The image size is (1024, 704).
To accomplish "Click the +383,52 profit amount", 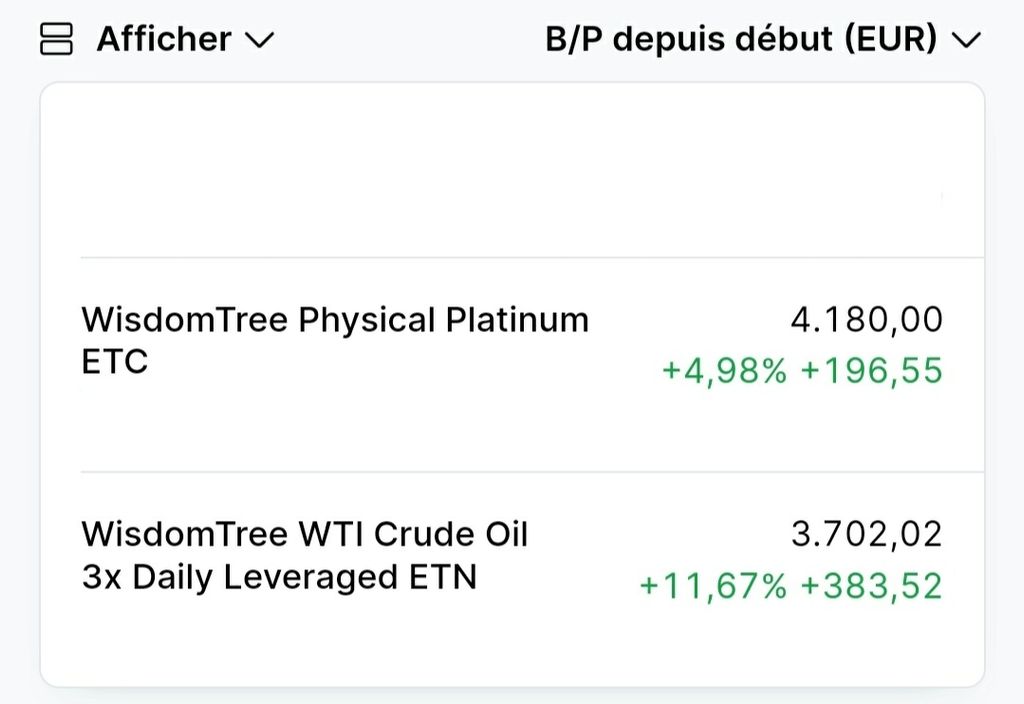I will pyautogui.click(x=871, y=585).
